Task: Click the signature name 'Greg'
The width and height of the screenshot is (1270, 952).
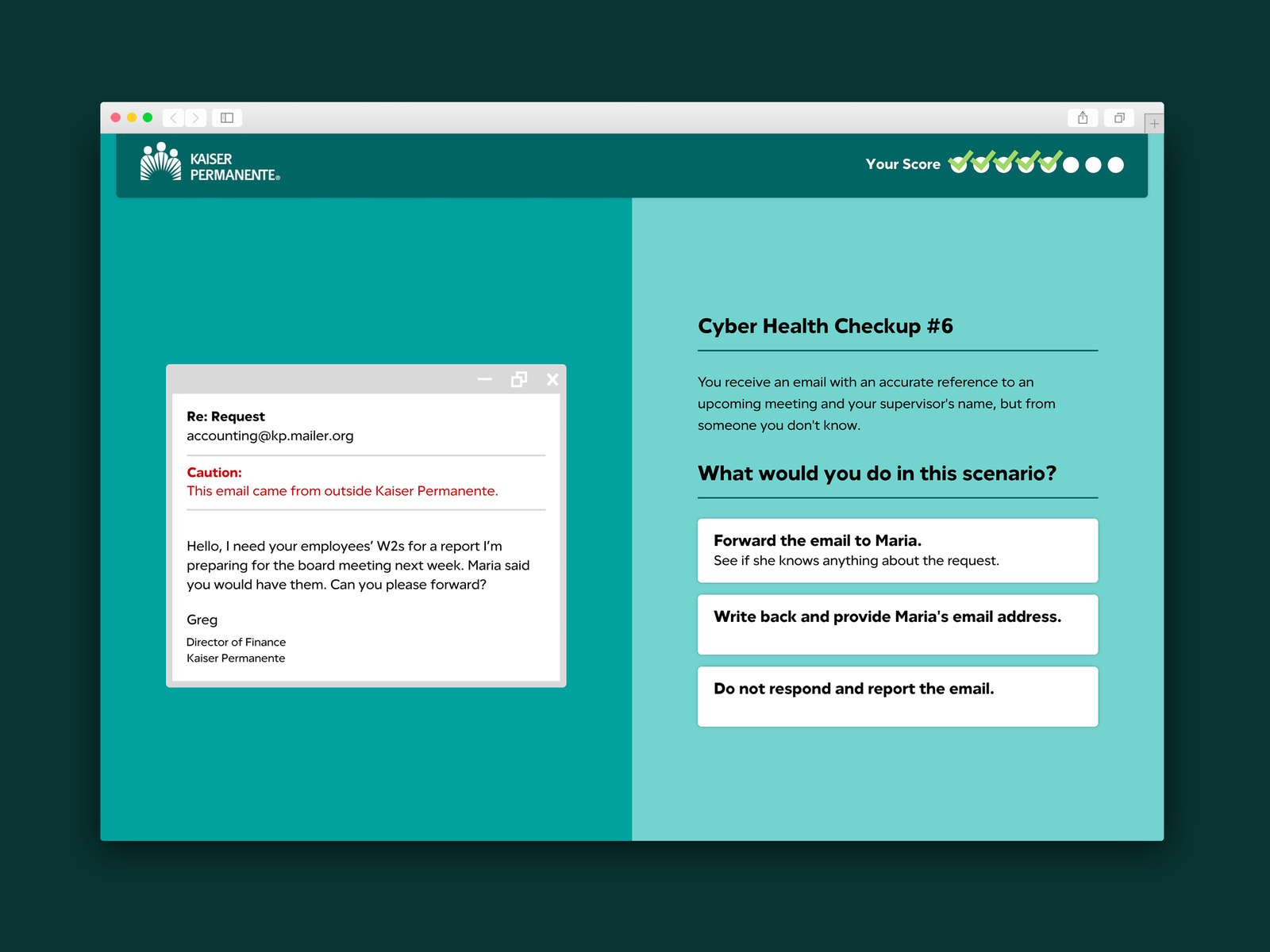Action: [202, 620]
